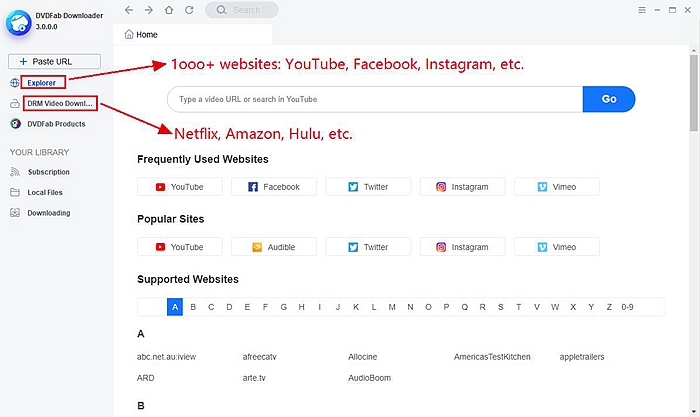Click the Subscription feed icon
The width and height of the screenshot is (700, 417).
(x=15, y=172)
